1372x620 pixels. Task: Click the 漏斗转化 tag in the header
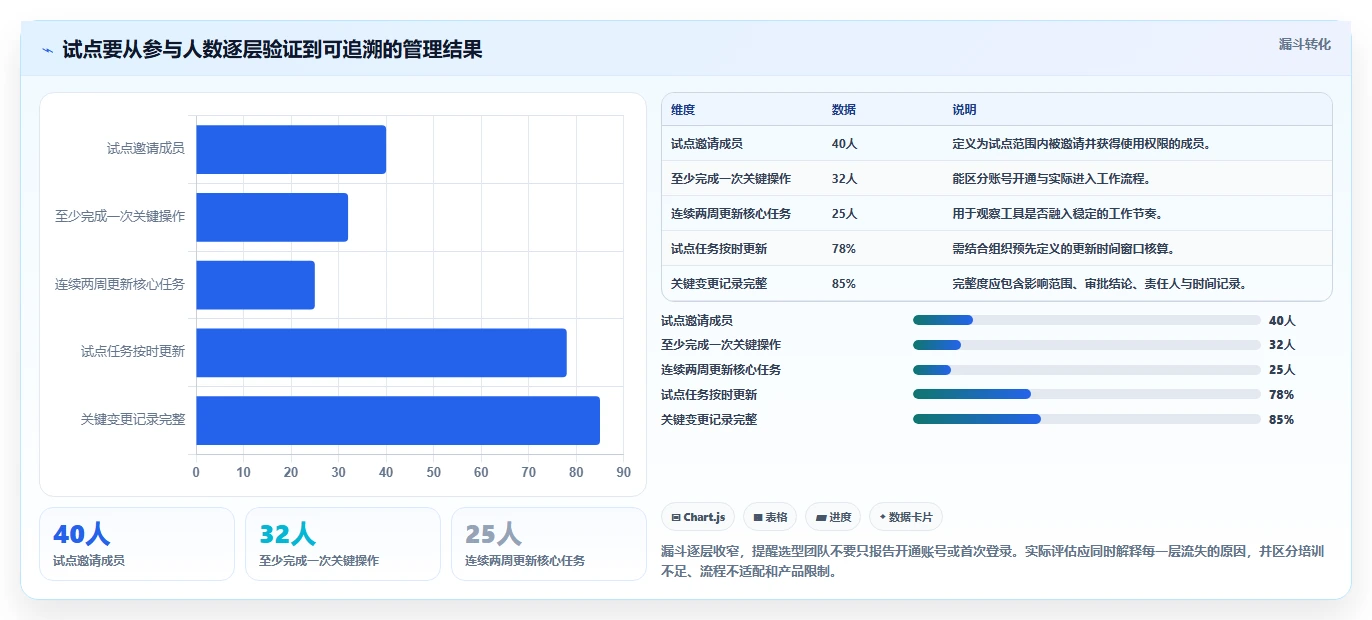1304,44
